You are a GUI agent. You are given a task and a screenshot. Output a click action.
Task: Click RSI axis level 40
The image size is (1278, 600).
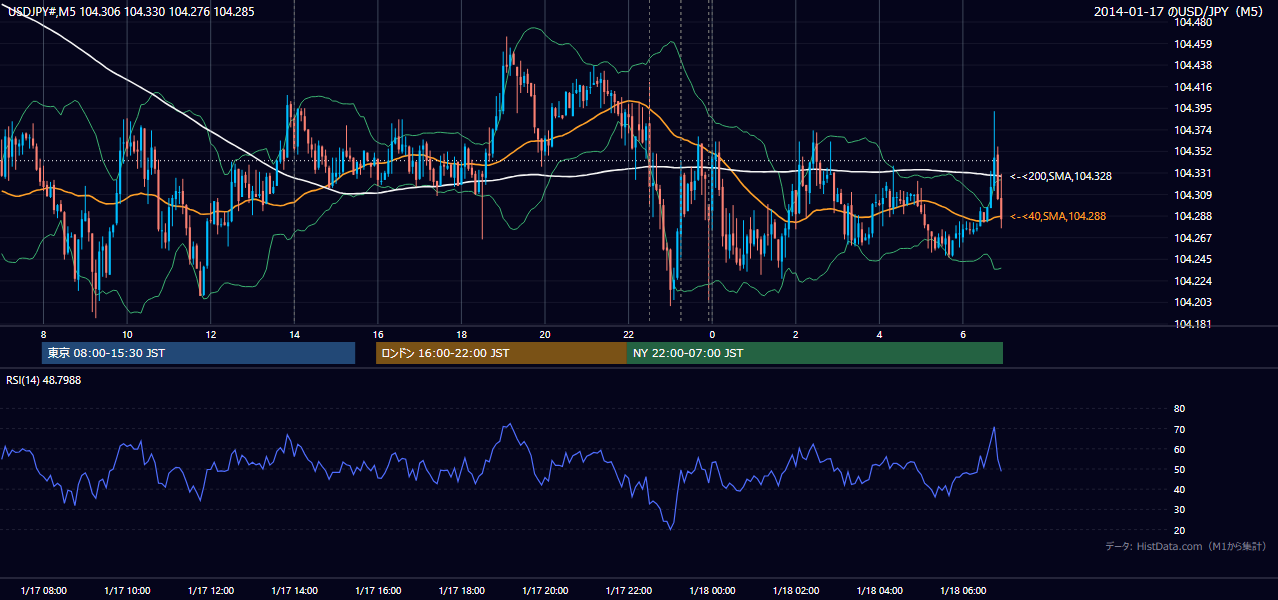tap(1179, 489)
